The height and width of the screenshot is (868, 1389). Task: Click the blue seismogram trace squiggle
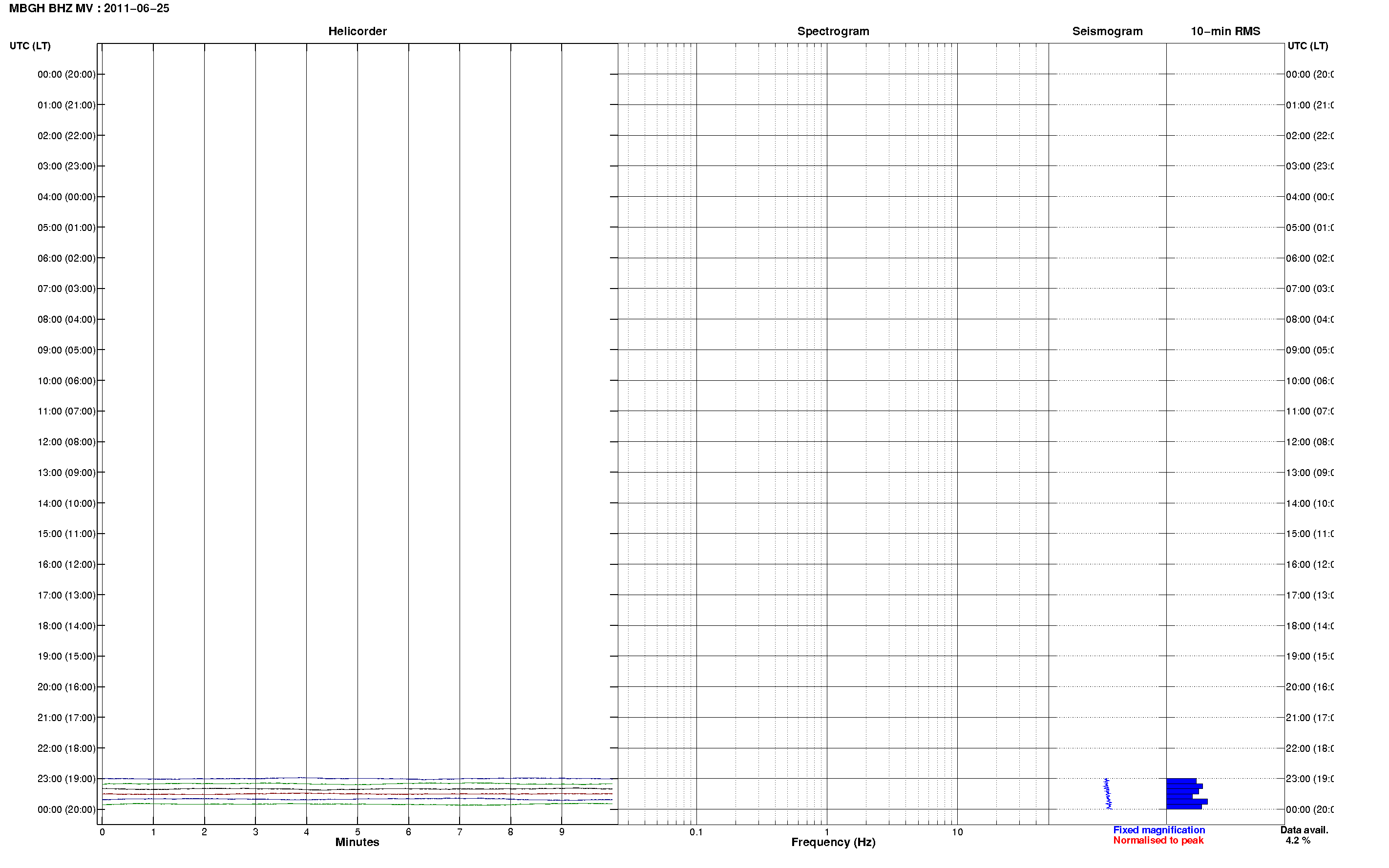(1108, 794)
